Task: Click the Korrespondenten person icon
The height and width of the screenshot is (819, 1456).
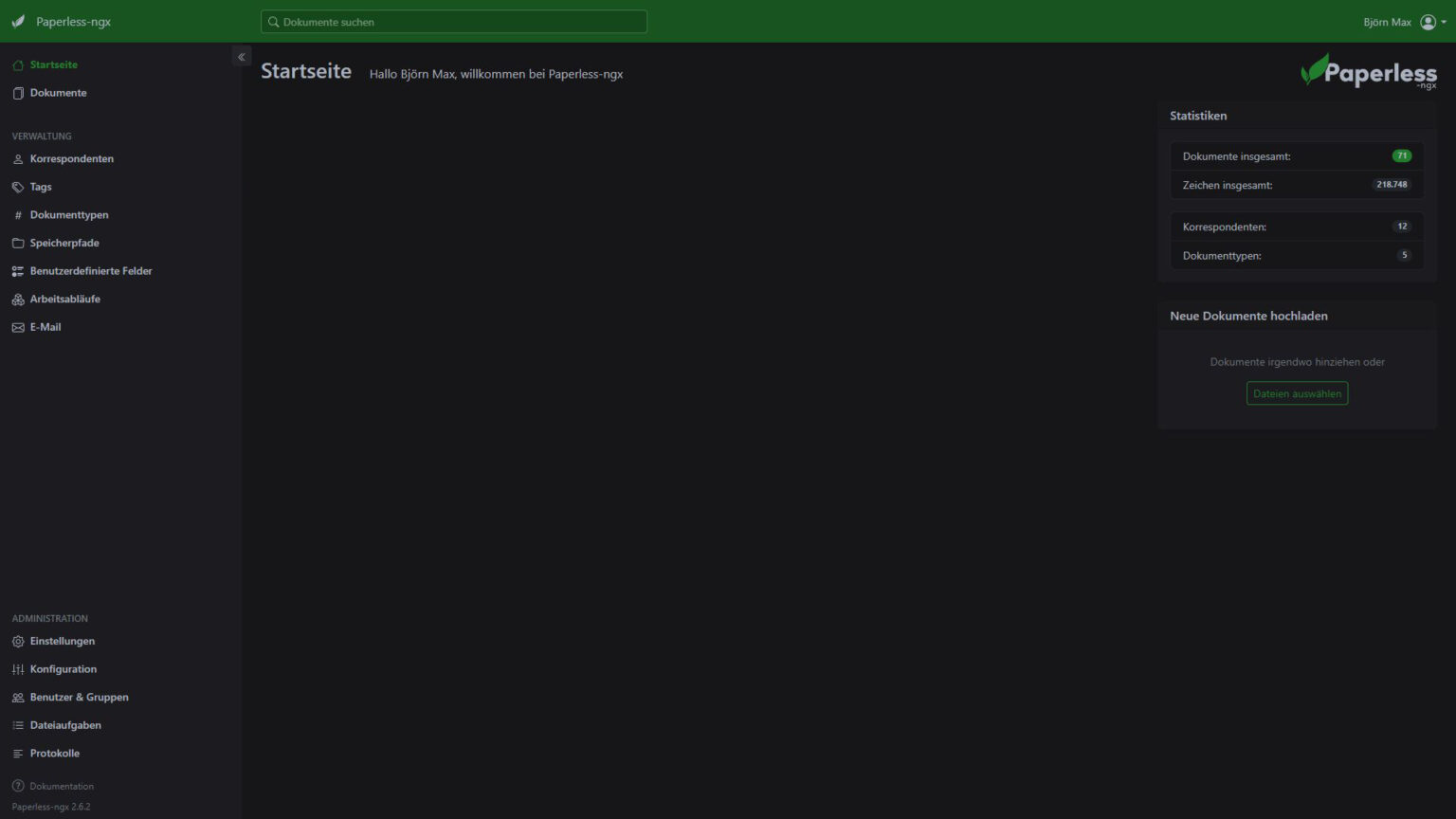Action: (18, 159)
